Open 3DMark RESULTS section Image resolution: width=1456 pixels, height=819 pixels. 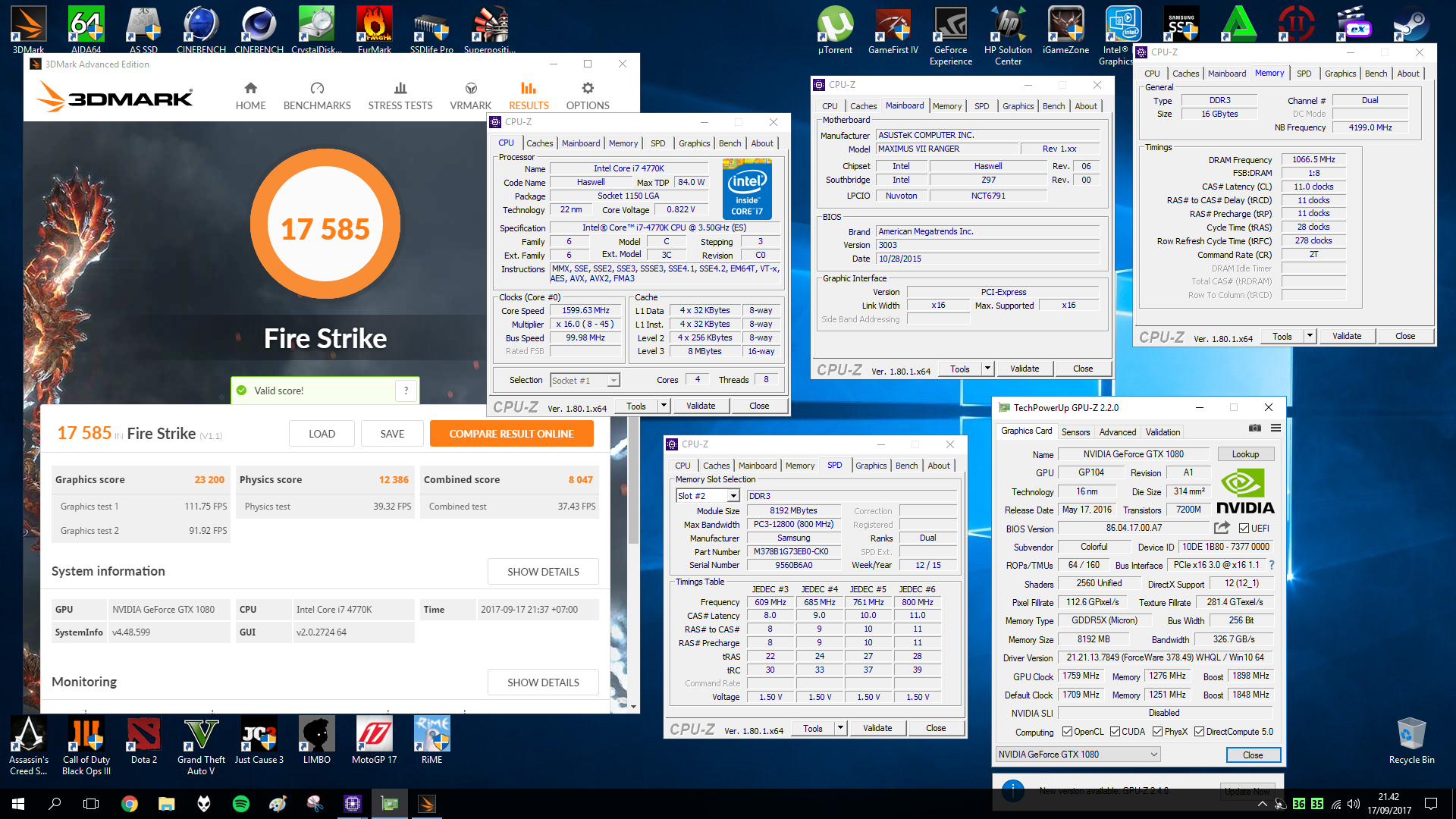pyautogui.click(x=529, y=96)
